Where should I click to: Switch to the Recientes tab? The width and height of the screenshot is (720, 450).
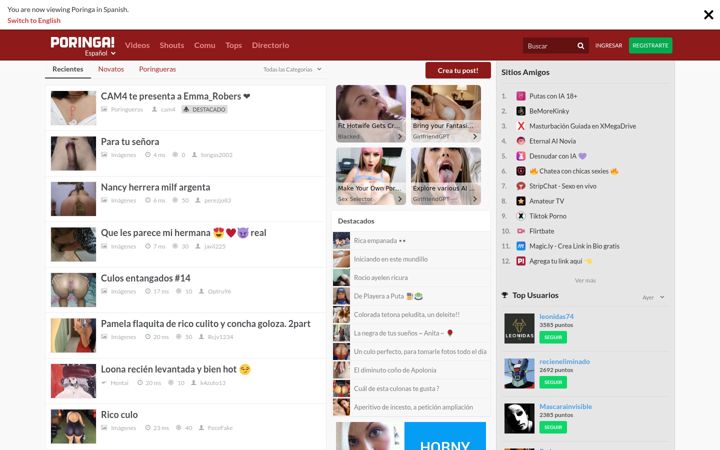coord(68,69)
